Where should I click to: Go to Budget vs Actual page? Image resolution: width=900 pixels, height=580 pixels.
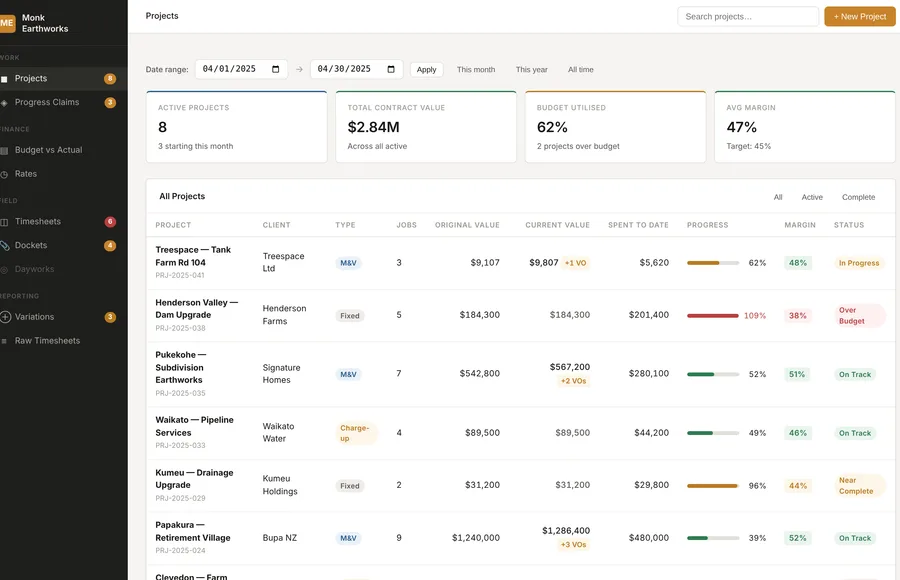click(x=64, y=150)
